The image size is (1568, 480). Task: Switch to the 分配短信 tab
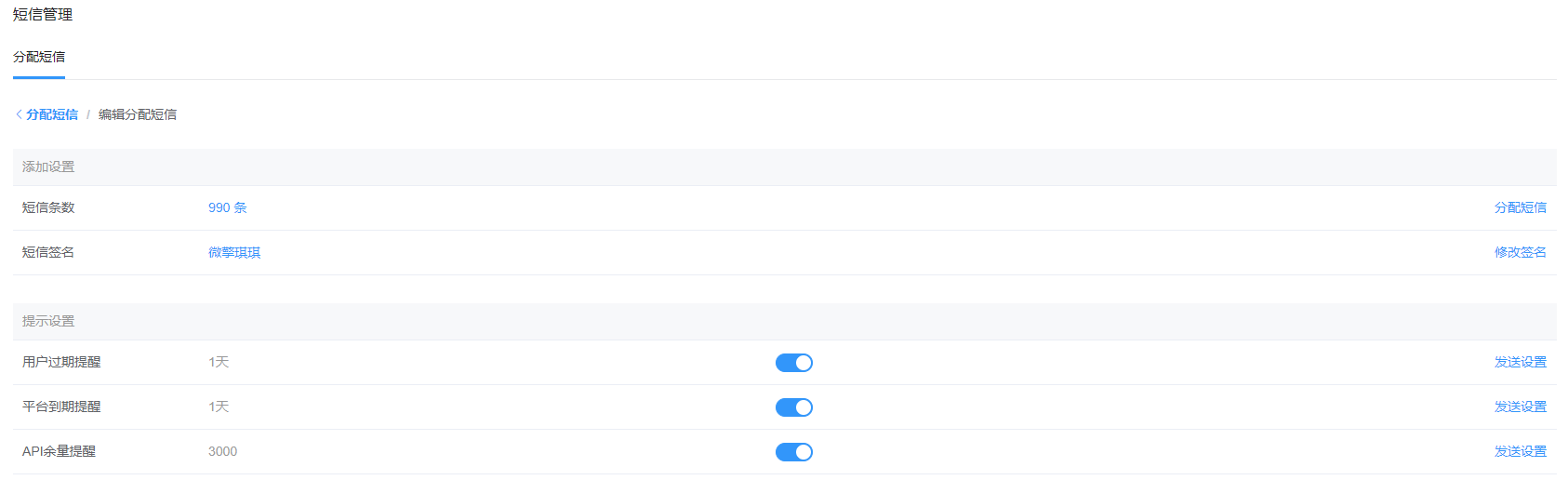[x=39, y=57]
